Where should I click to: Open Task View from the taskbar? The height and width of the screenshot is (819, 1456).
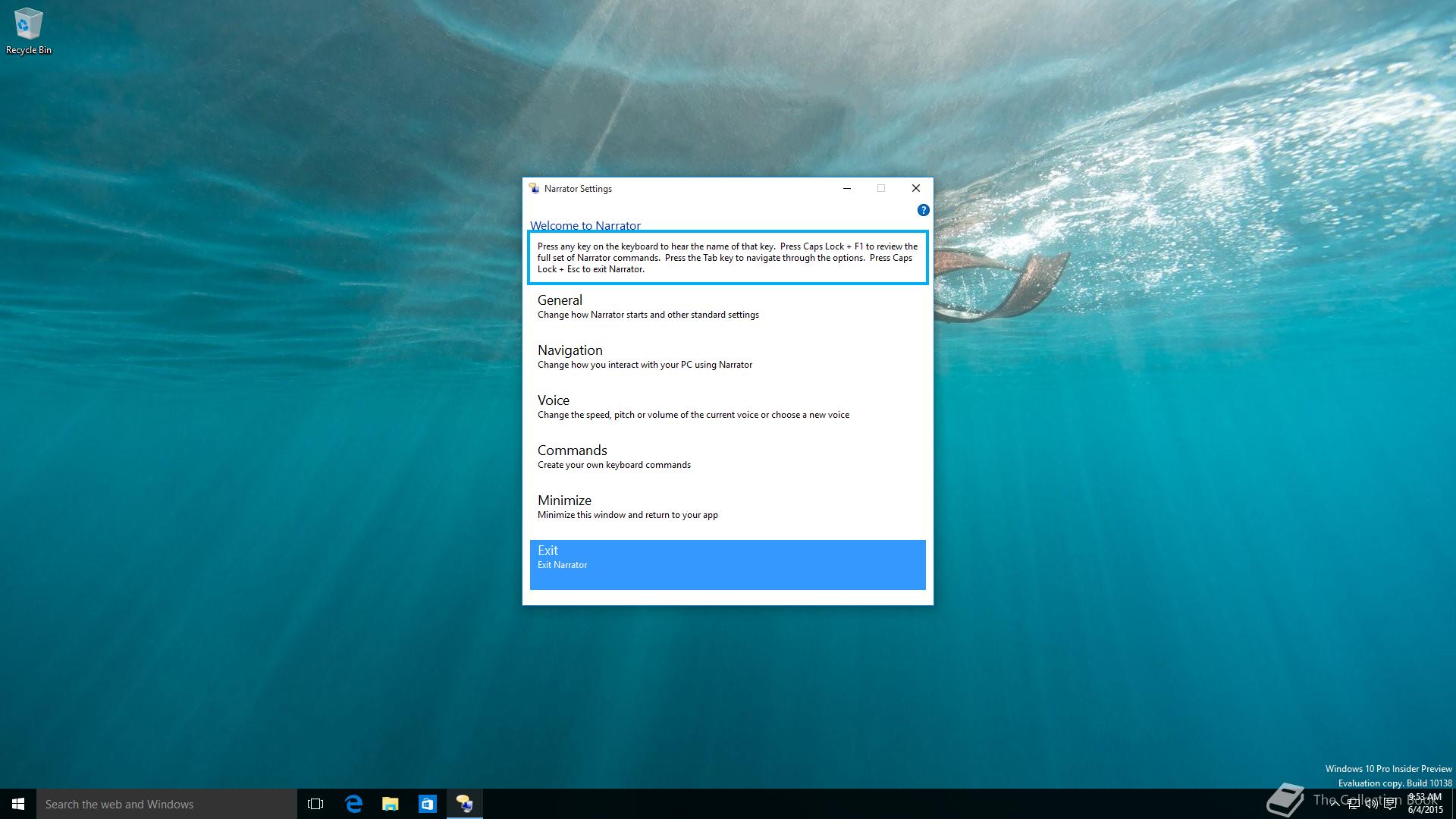[x=315, y=804]
